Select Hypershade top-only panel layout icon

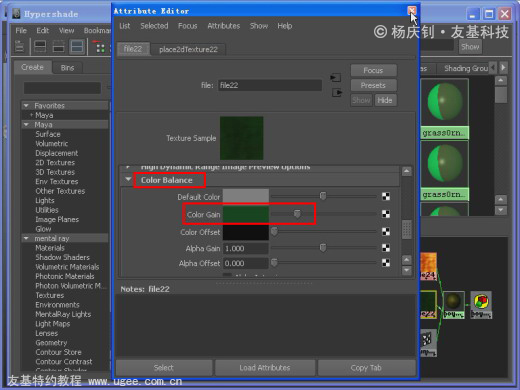40,47
